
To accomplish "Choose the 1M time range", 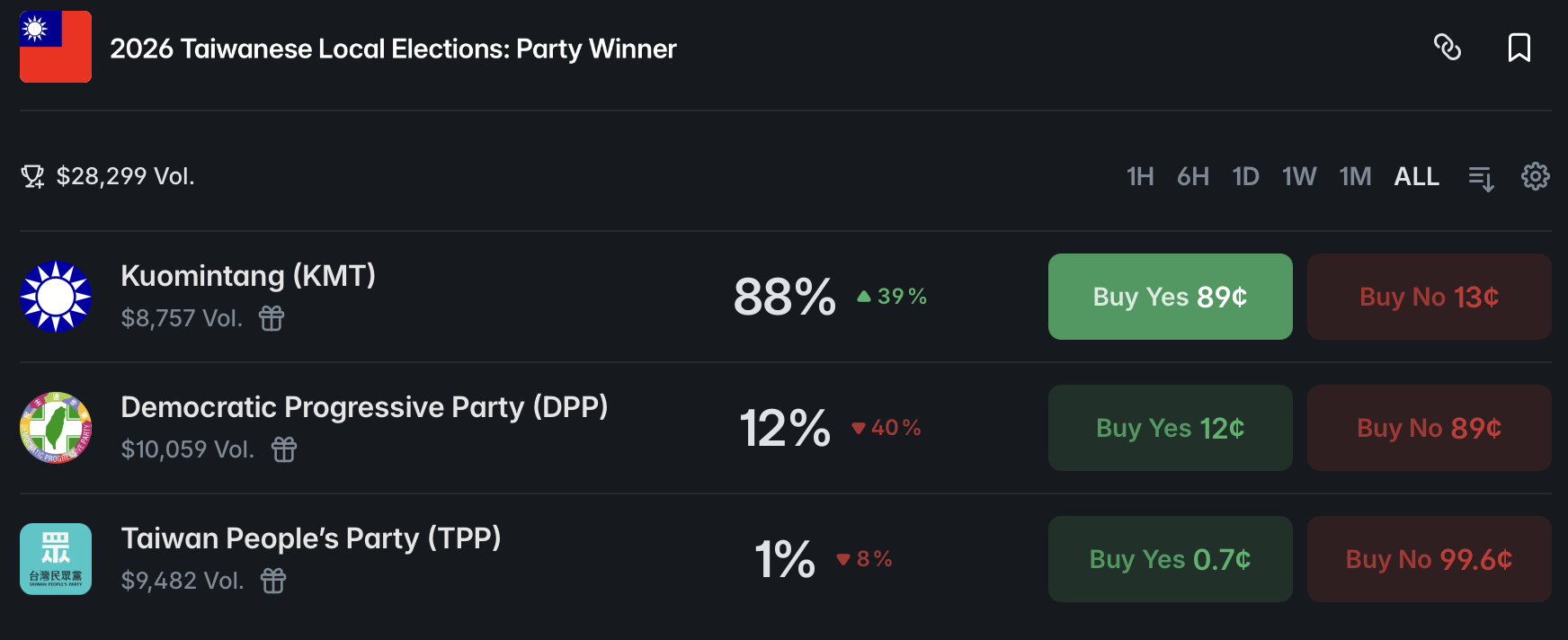I will click(x=1355, y=176).
